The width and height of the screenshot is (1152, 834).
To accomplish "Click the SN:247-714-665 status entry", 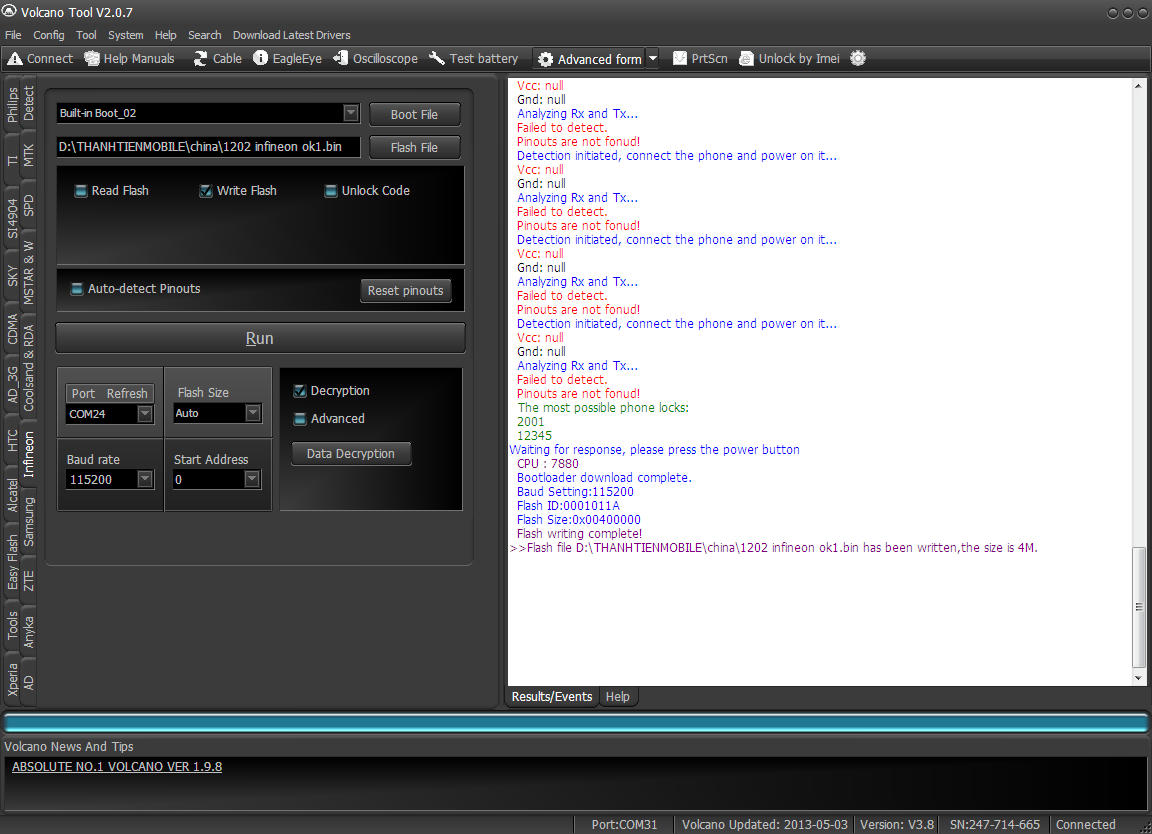I will point(995,824).
